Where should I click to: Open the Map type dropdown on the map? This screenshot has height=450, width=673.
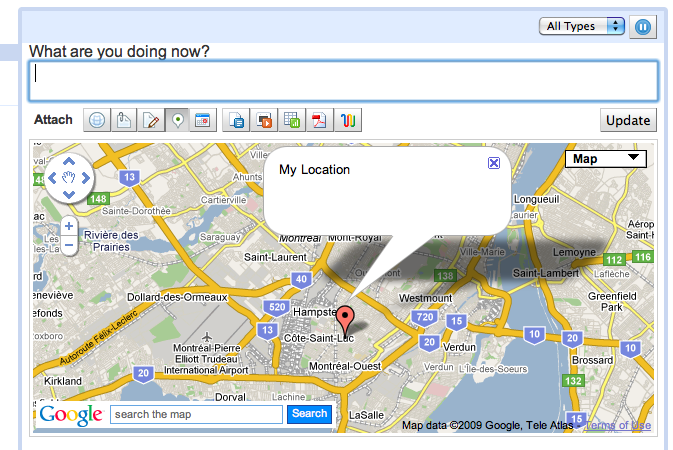606,159
